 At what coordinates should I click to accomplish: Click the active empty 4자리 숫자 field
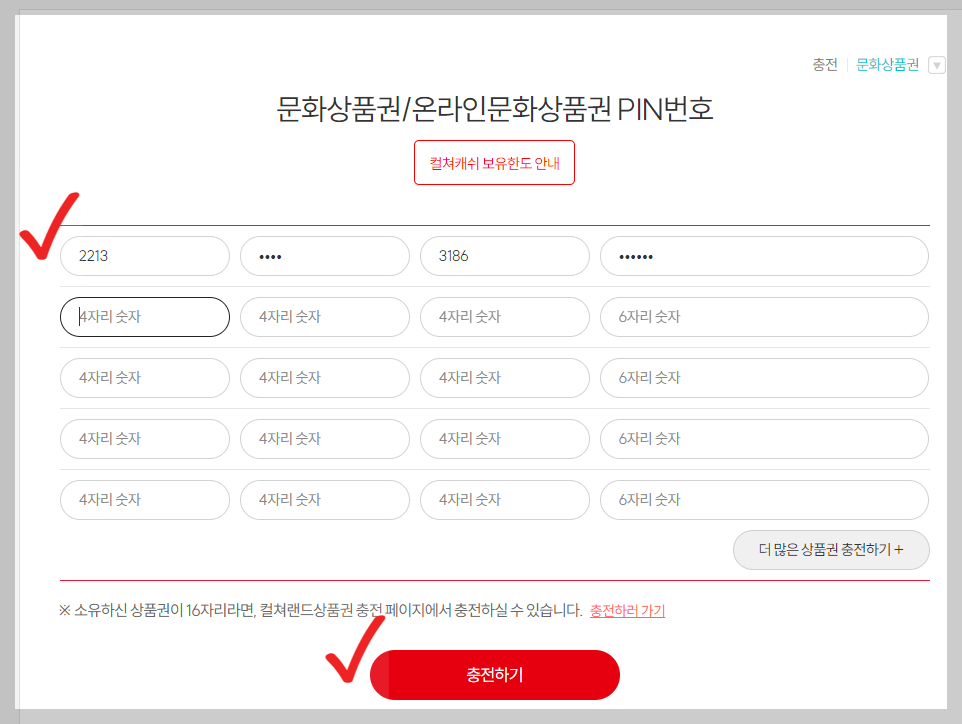point(145,317)
